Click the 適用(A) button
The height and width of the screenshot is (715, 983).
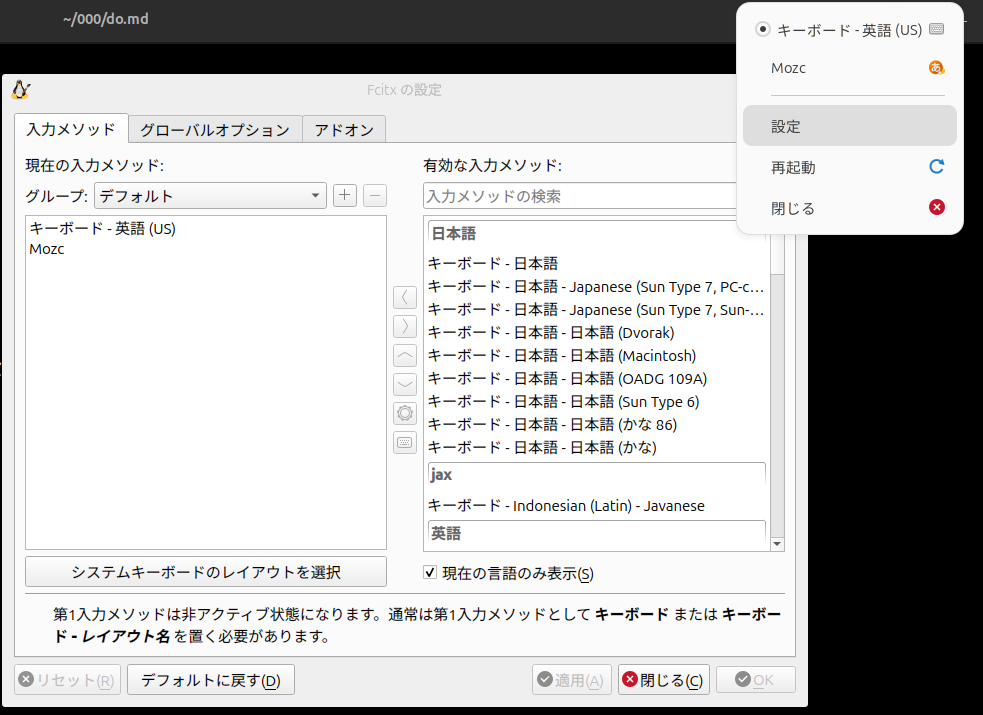(x=572, y=680)
